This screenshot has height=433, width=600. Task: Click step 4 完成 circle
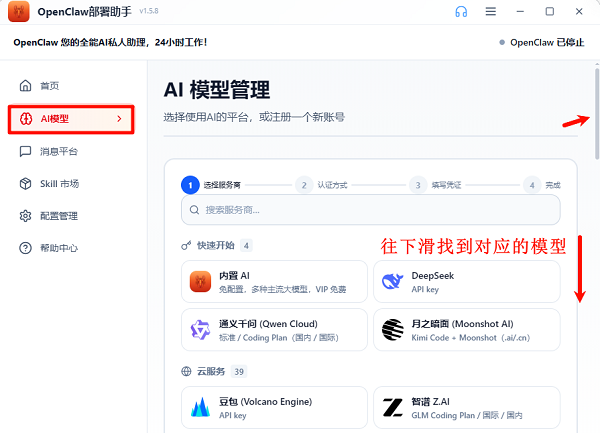tap(532, 185)
